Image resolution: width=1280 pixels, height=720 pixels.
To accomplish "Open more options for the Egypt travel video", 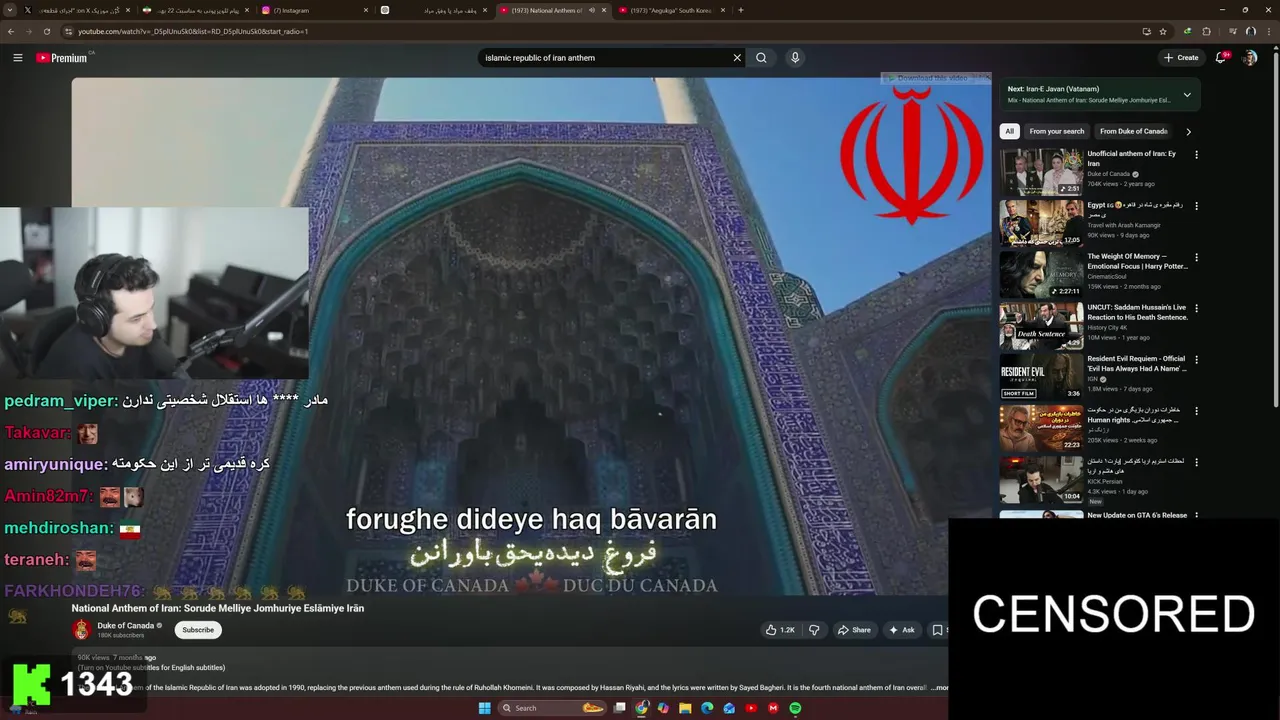I will [1196, 206].
